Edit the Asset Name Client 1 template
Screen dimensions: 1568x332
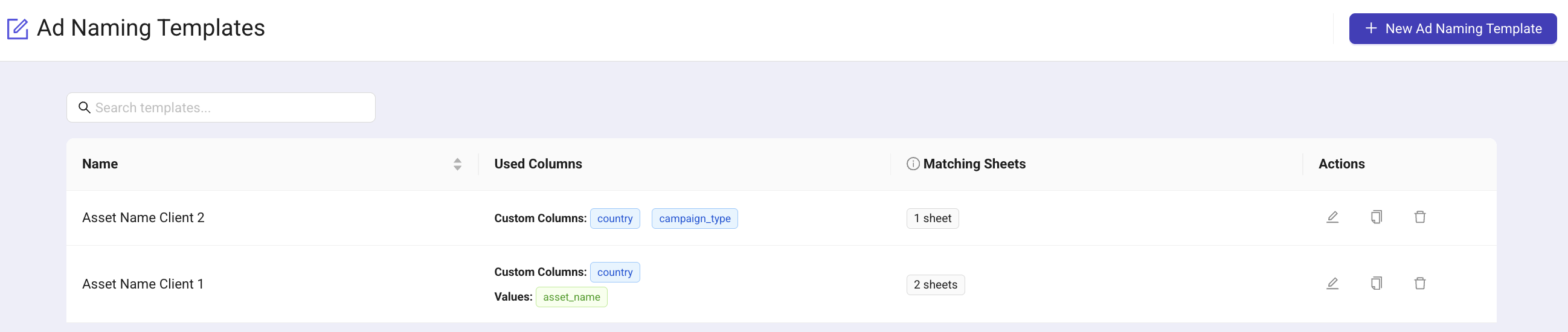1332,283
